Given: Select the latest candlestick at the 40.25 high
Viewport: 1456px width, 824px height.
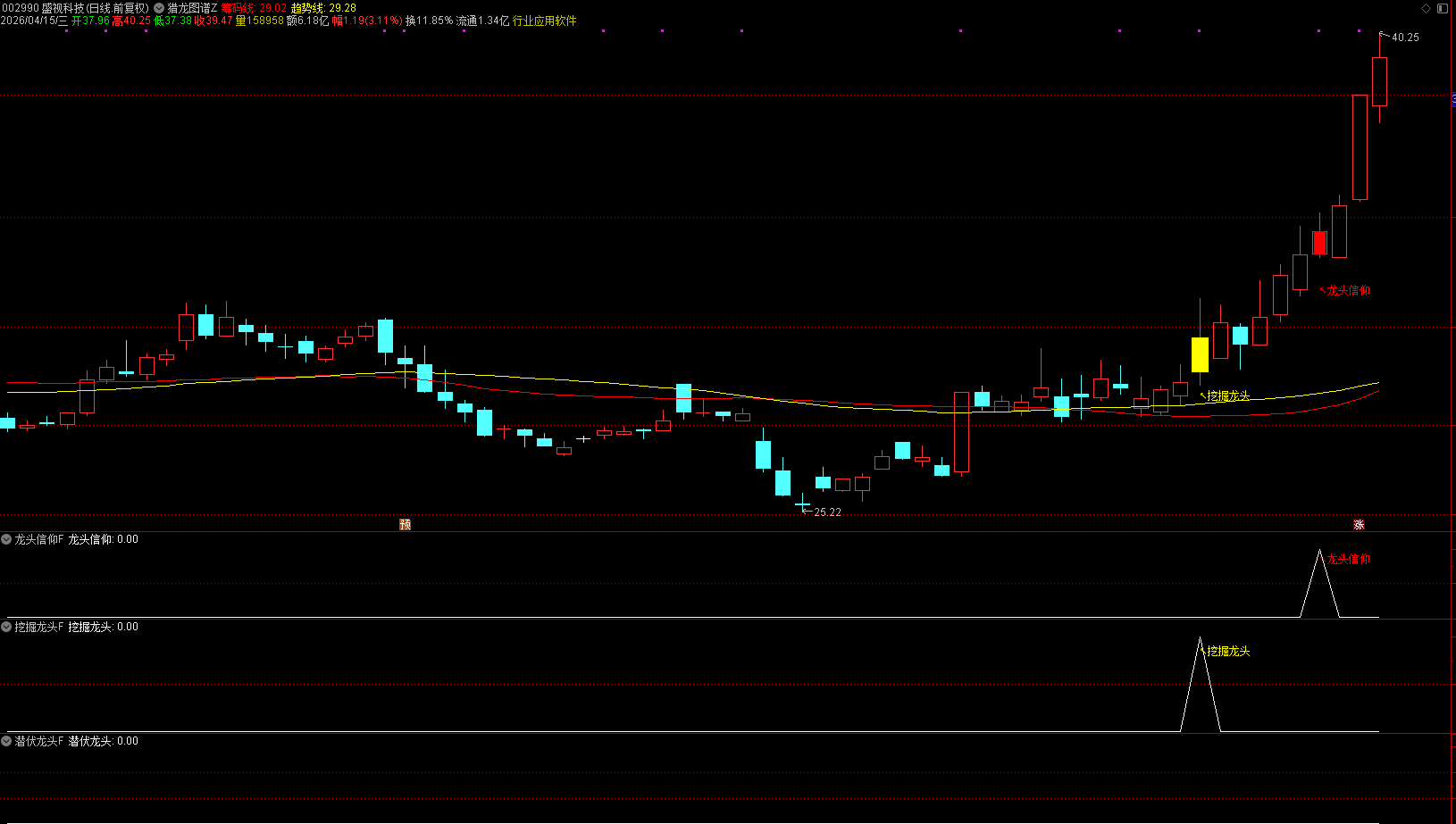Looking at the screenshot, I should pos(1379,81).
